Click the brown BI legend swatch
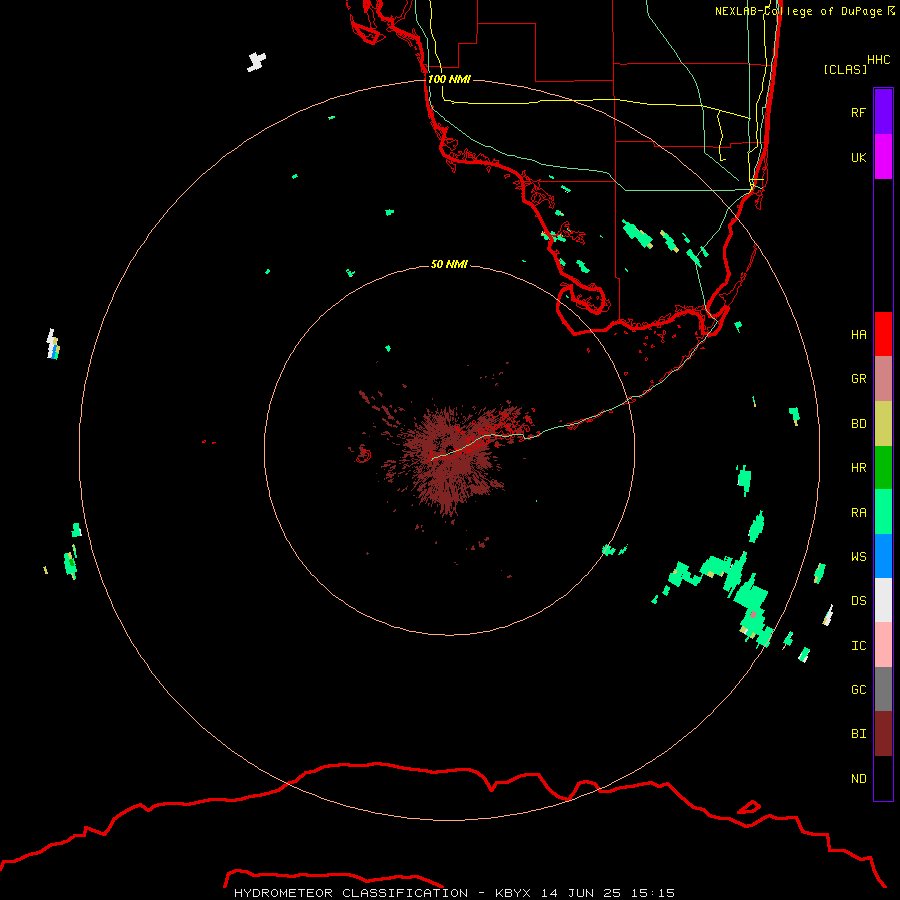 click(883, 734)
